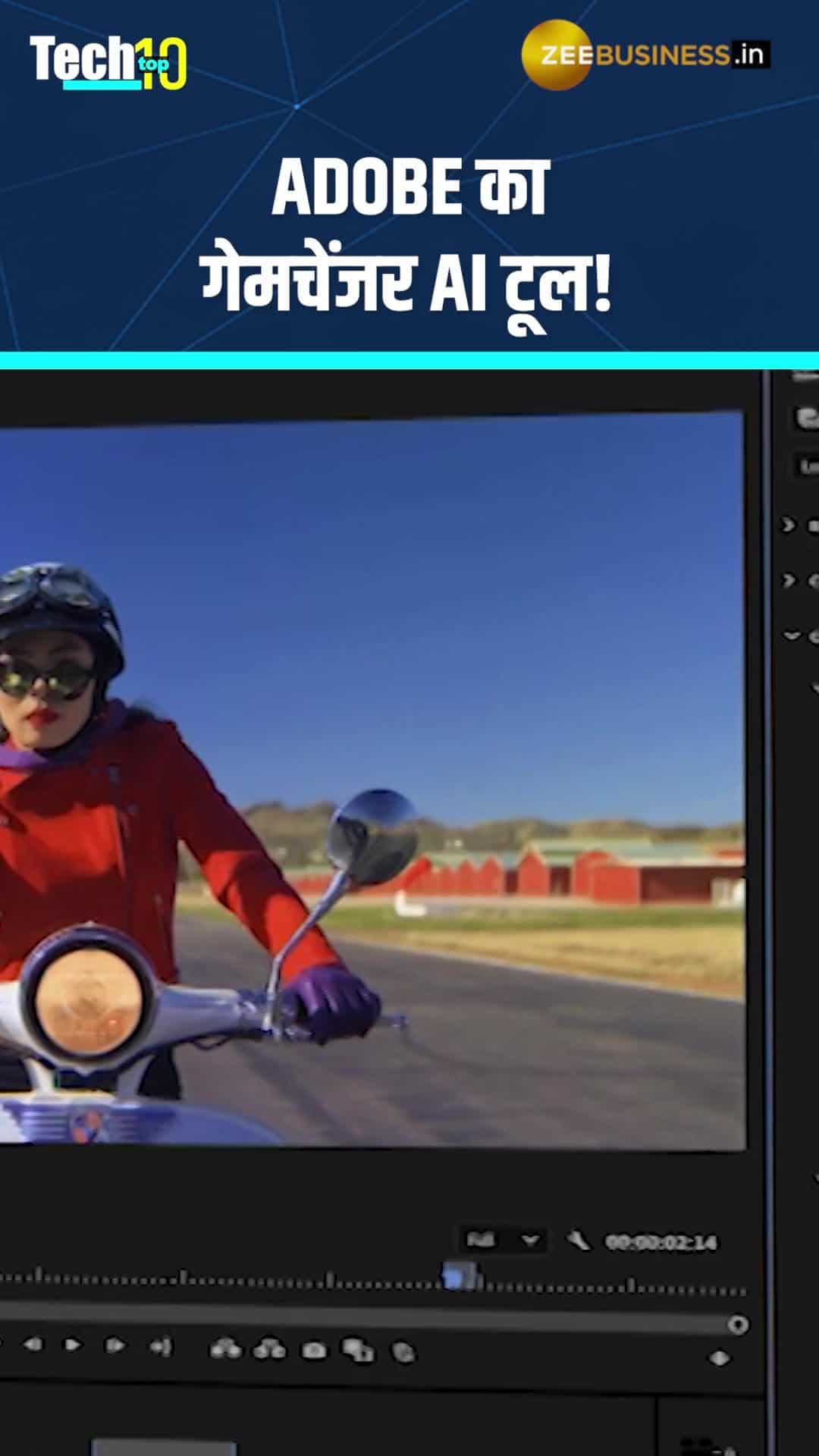
Task: Click the zoom scroll bar end handle
Action: click(738, 1325)
